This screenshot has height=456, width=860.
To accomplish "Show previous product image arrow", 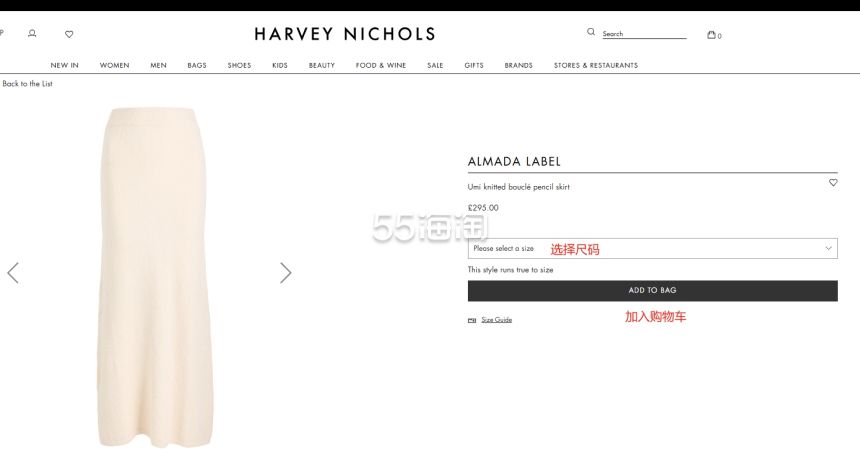I will pos(13,273).
